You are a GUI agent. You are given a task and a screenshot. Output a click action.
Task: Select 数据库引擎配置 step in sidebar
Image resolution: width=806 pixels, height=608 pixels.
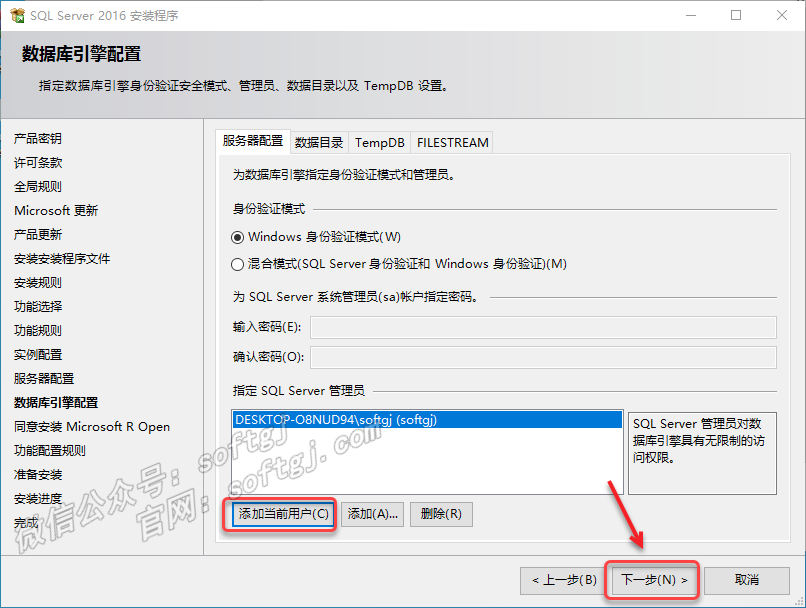pos(56,403)
